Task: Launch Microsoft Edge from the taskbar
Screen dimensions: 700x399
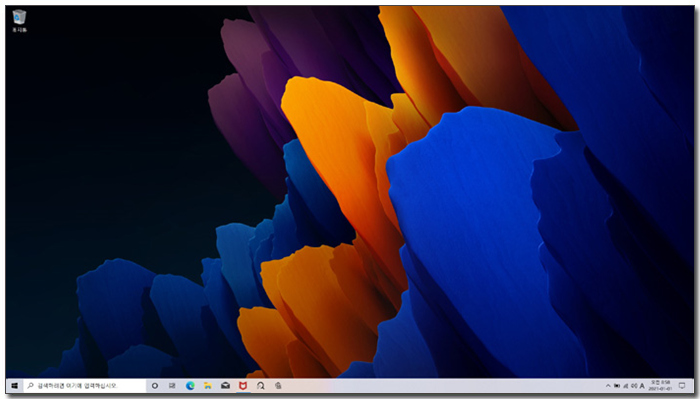Action: point(190,386)
